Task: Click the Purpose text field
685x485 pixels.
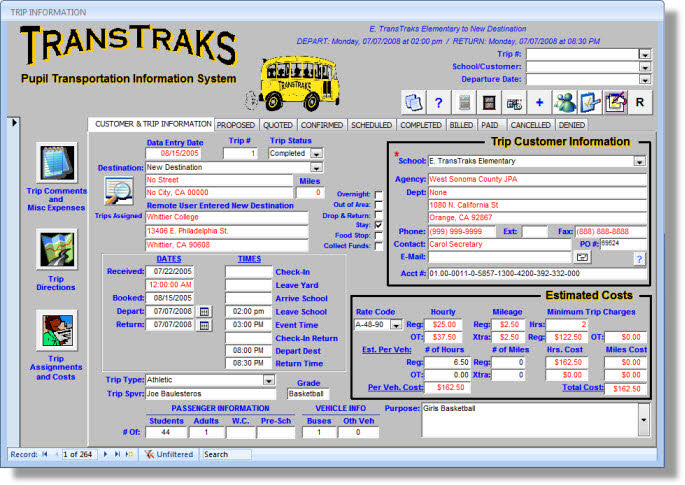Action: pos(525,420)
